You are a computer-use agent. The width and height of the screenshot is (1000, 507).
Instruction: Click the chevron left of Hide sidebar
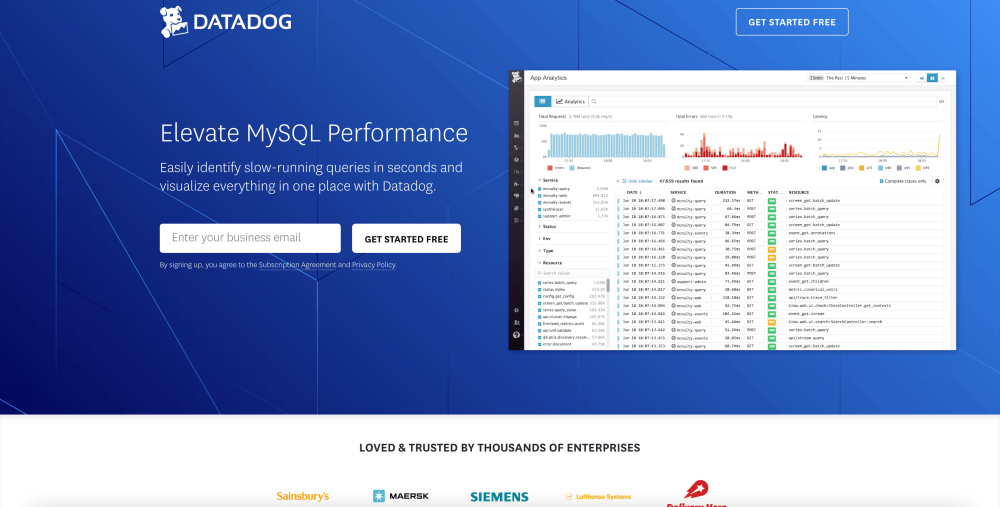pos(618,181)
